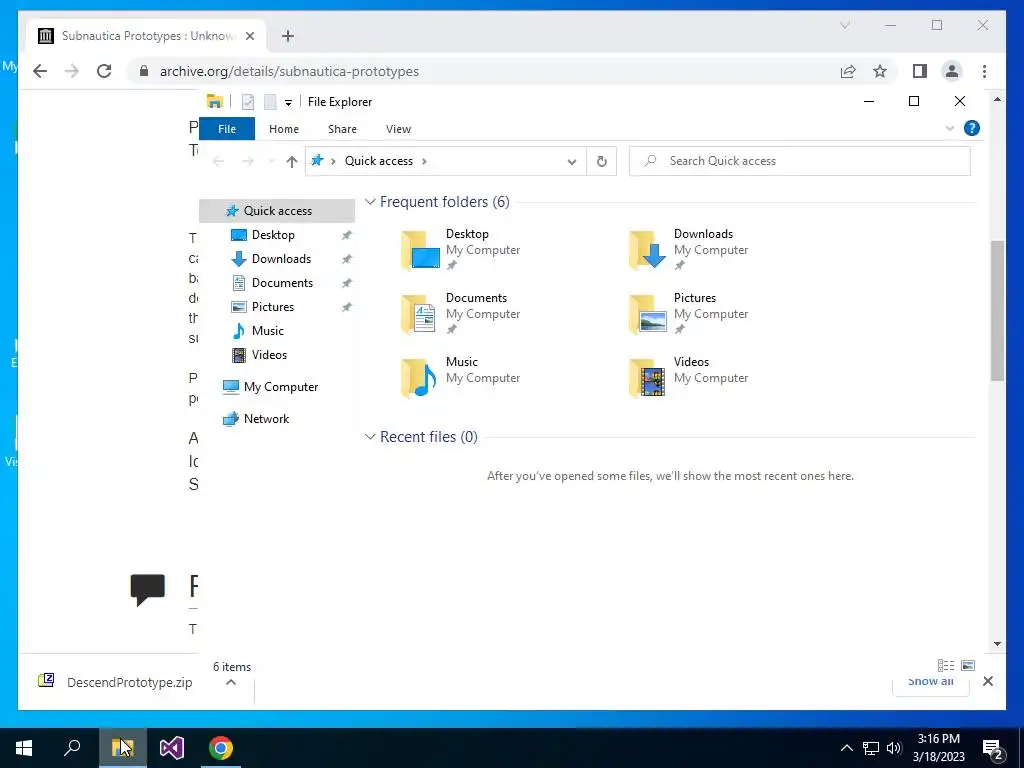Select the Music frequent folder icon
This screenshot has width=1024, height=768.
(x=420, y=378)
